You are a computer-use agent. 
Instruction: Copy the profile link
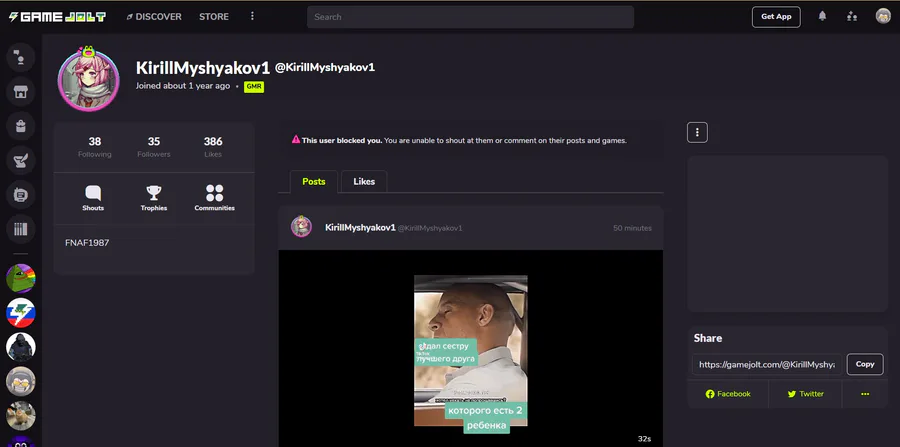click(865, 364)
